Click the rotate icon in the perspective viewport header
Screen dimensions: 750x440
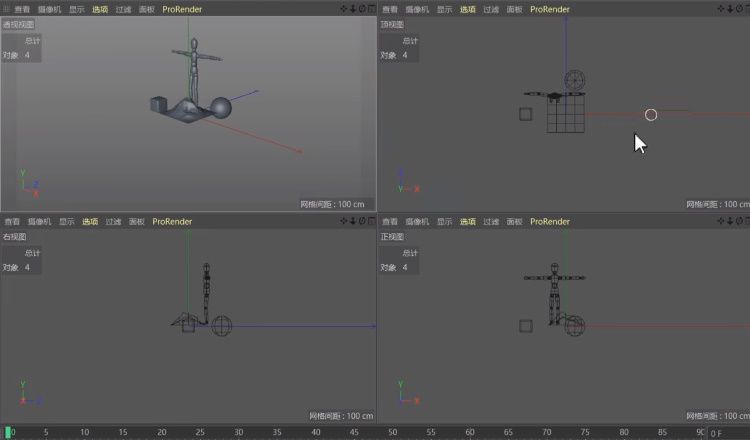tap(361, 9)
